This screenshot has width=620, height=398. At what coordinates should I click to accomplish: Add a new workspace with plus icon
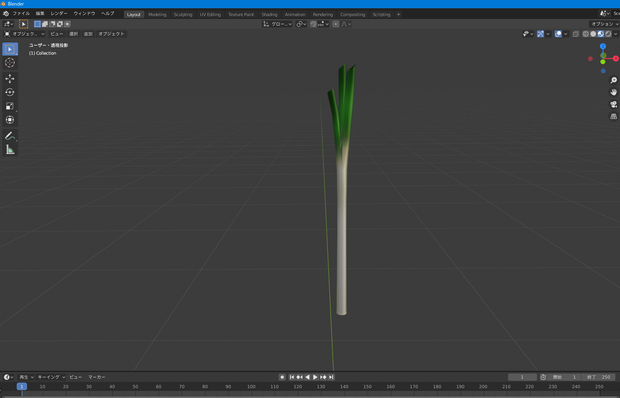398,15
